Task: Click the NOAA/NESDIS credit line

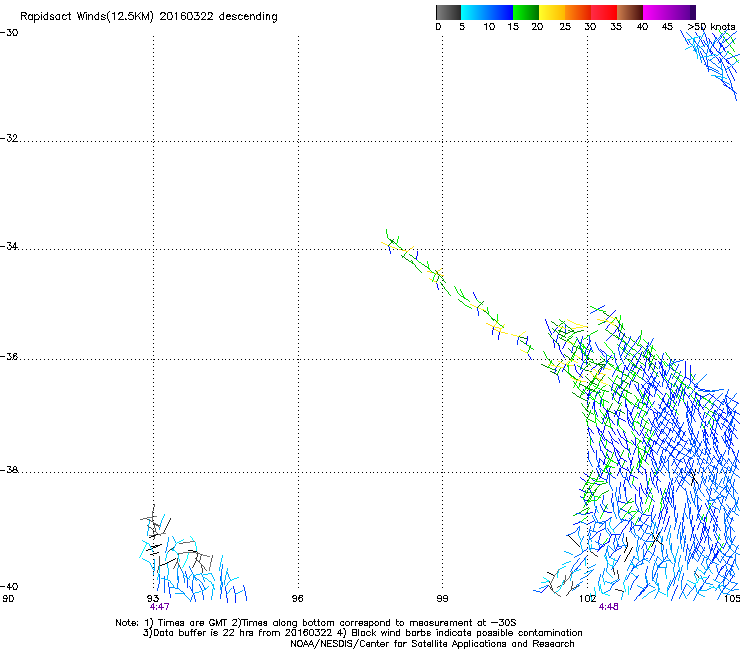Action: pos(432,644)
